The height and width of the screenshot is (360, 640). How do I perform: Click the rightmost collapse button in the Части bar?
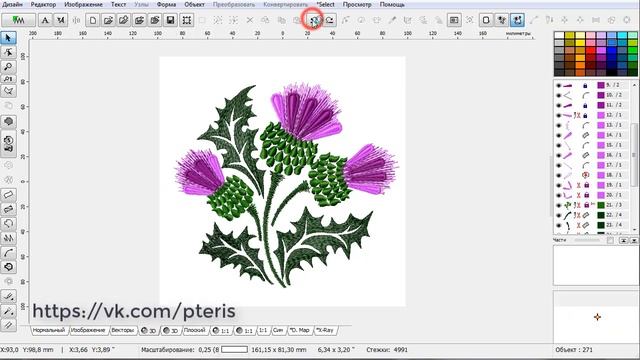[x=634, y=241]
